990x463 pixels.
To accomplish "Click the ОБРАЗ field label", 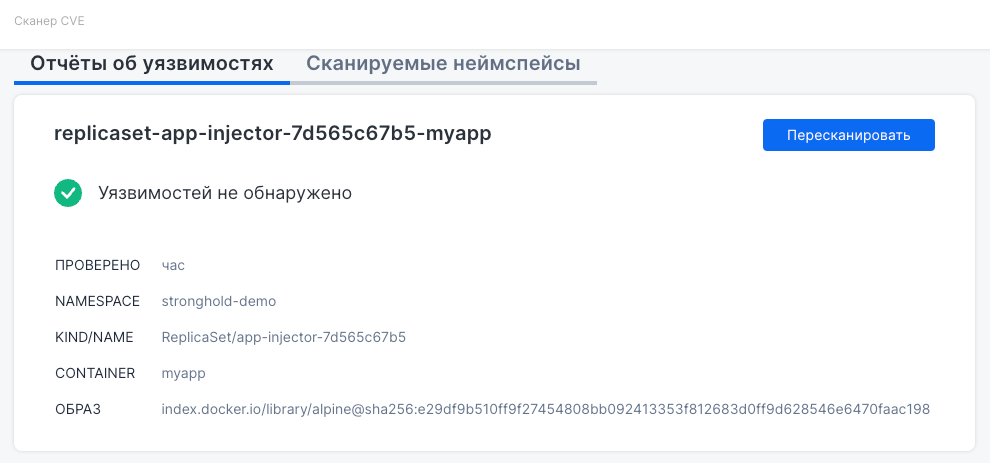I will tap(78, 409).
